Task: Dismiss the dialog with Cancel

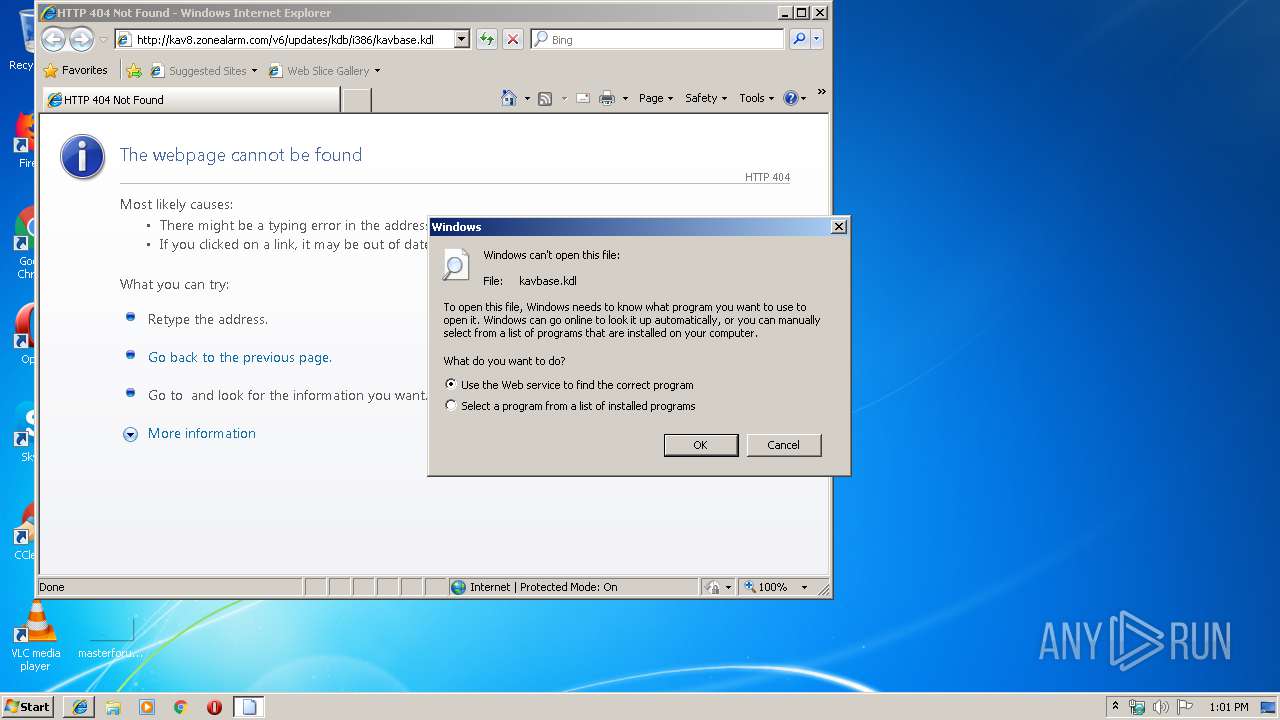Action: 784,445
